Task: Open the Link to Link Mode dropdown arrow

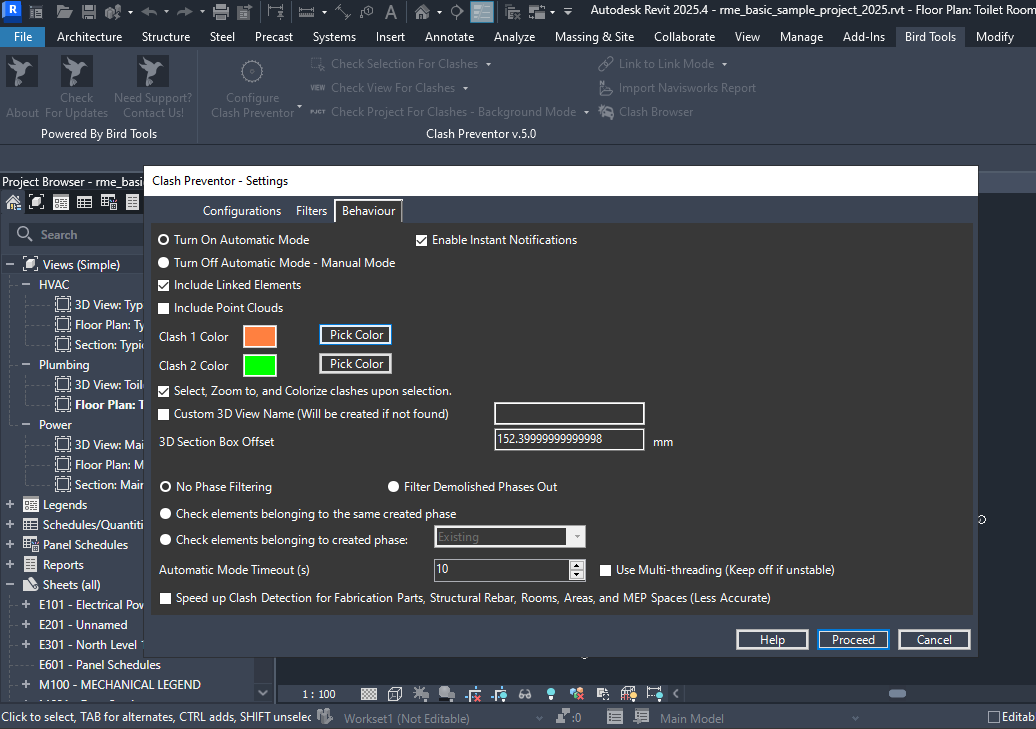Action: [724, 64]
